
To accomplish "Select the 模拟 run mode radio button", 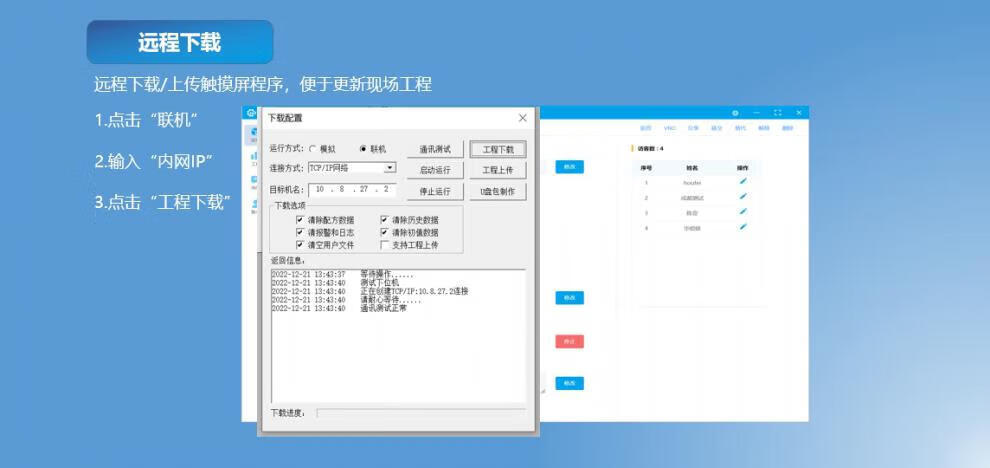I will (312, 149).
